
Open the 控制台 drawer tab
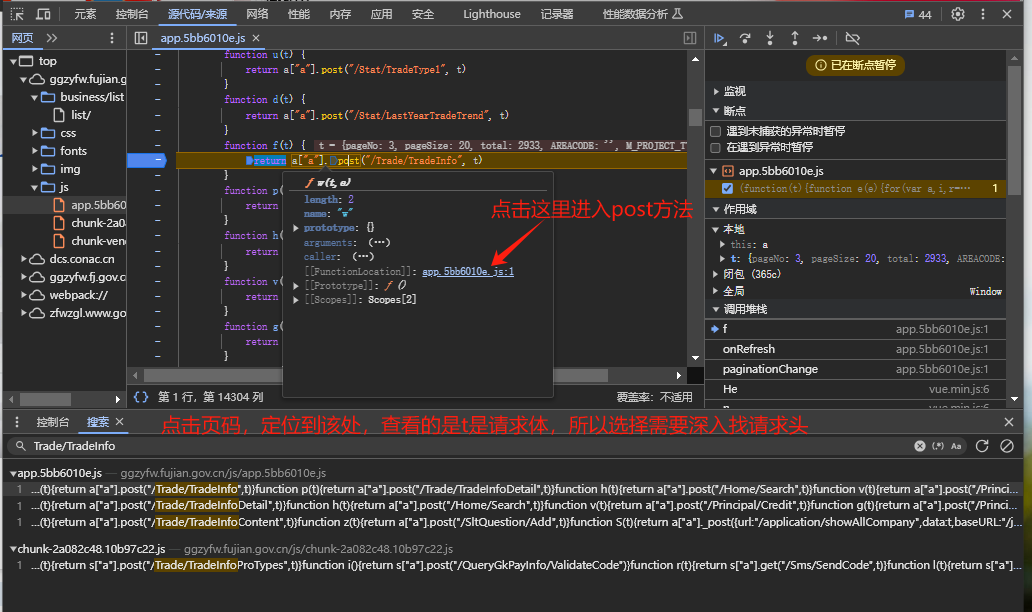coord(53,422)
